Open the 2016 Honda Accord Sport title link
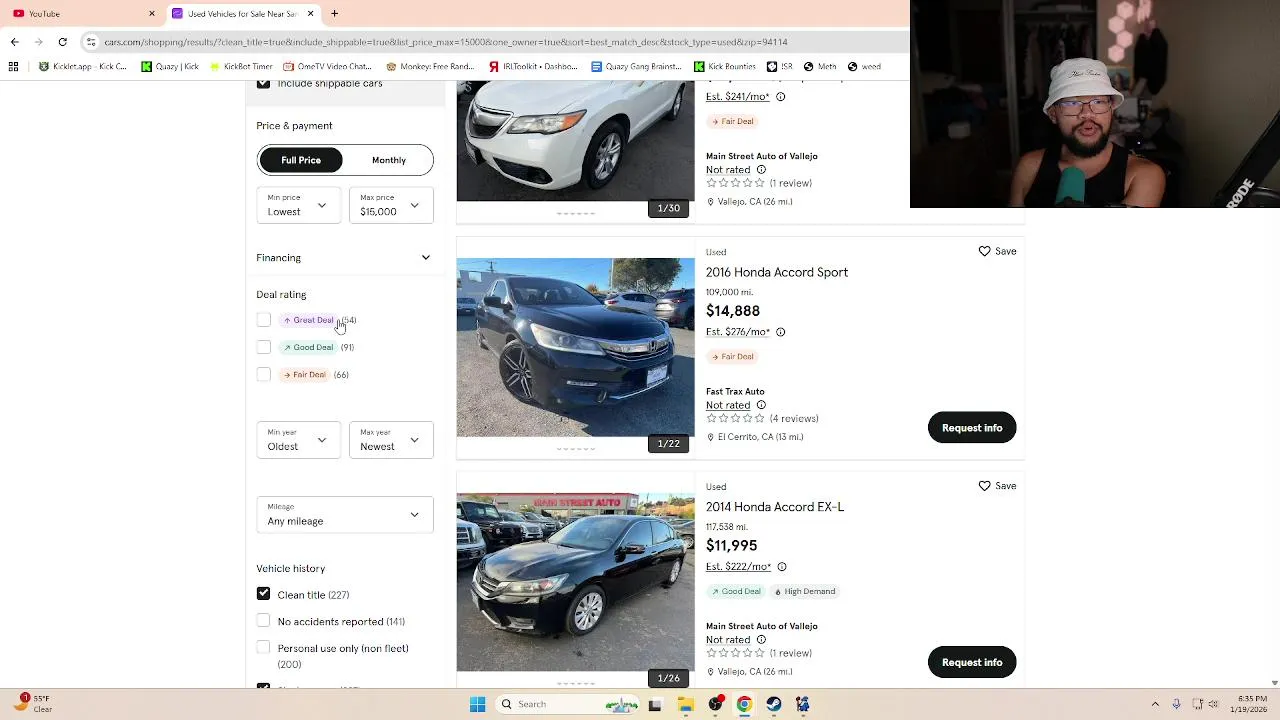This screenshot has height=720, width=1280. pyautogui.click(x=777, y=272)
